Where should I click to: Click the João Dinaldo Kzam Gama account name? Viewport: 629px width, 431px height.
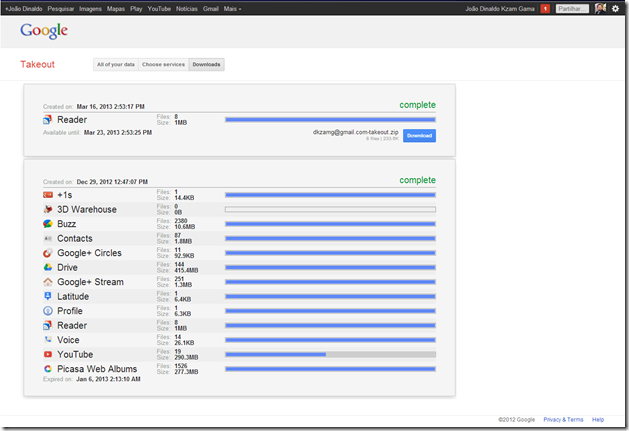[500, 8]
